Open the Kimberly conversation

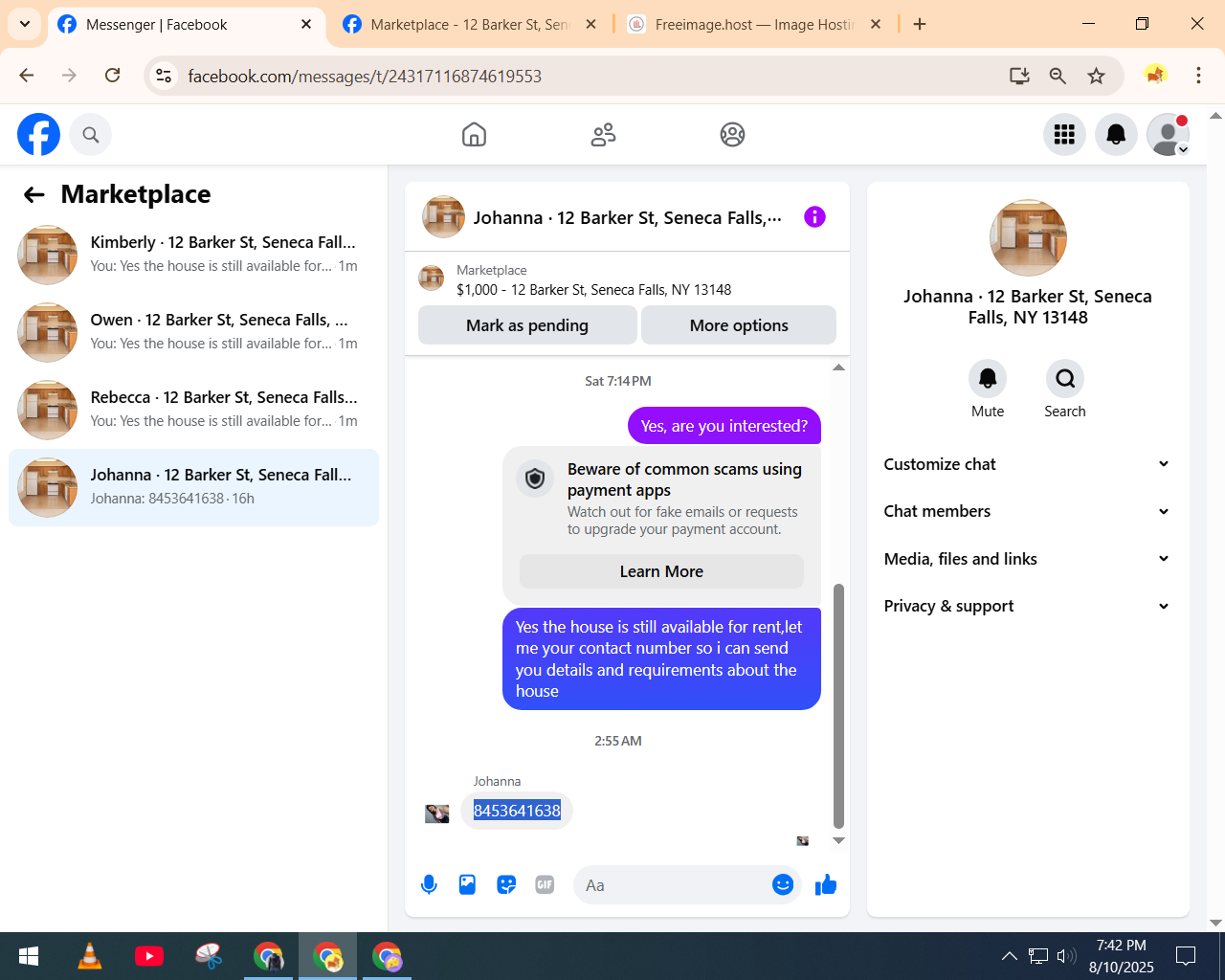(x=194, y=256)
